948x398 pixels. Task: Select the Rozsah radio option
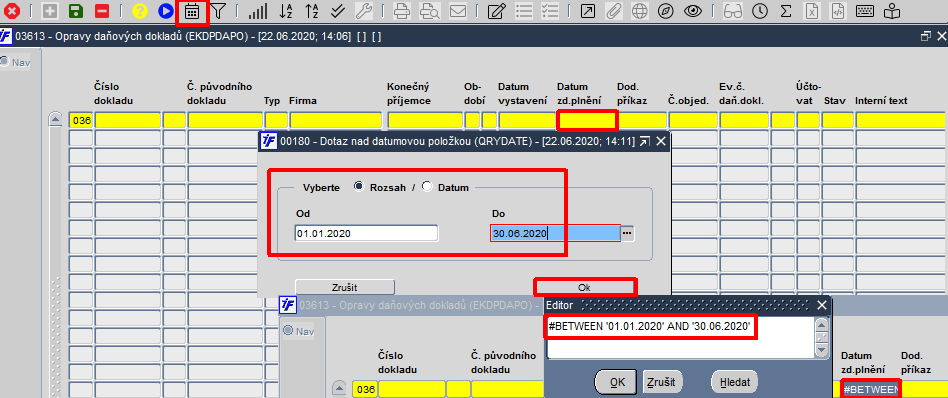(359, 187)
